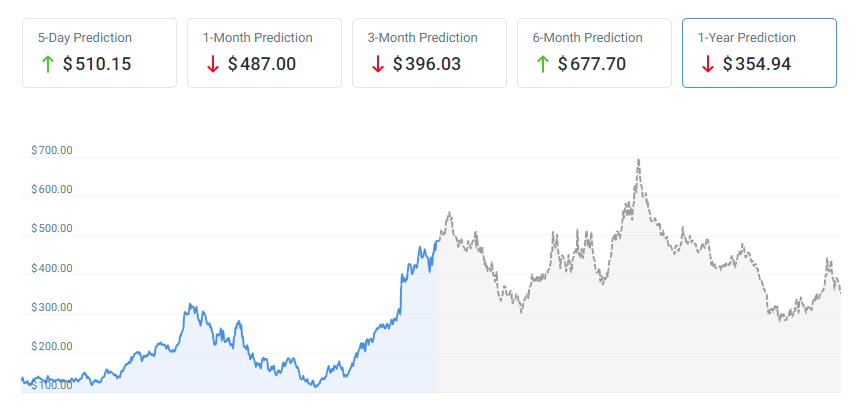Viewport: 859px width, 414px height.
Task: Select the 1-Month Prediction card
Action: 264,52
